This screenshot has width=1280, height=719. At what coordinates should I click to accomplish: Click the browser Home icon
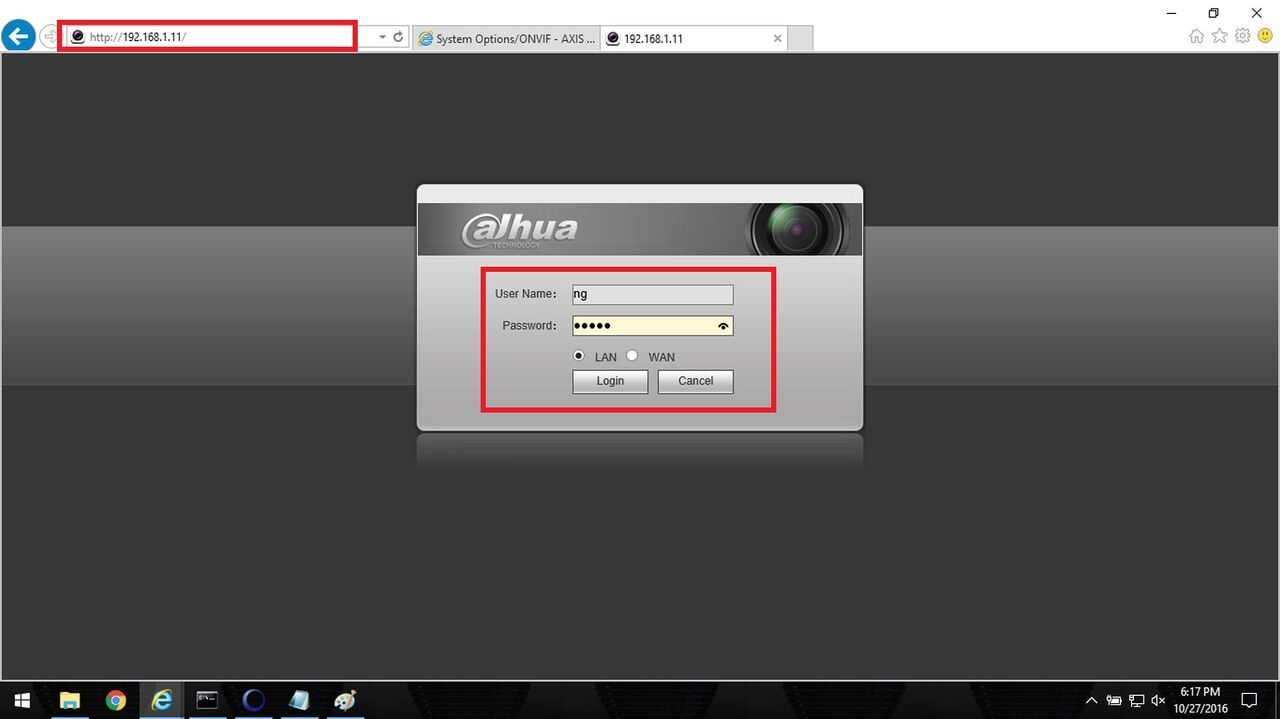(1197, 36)
